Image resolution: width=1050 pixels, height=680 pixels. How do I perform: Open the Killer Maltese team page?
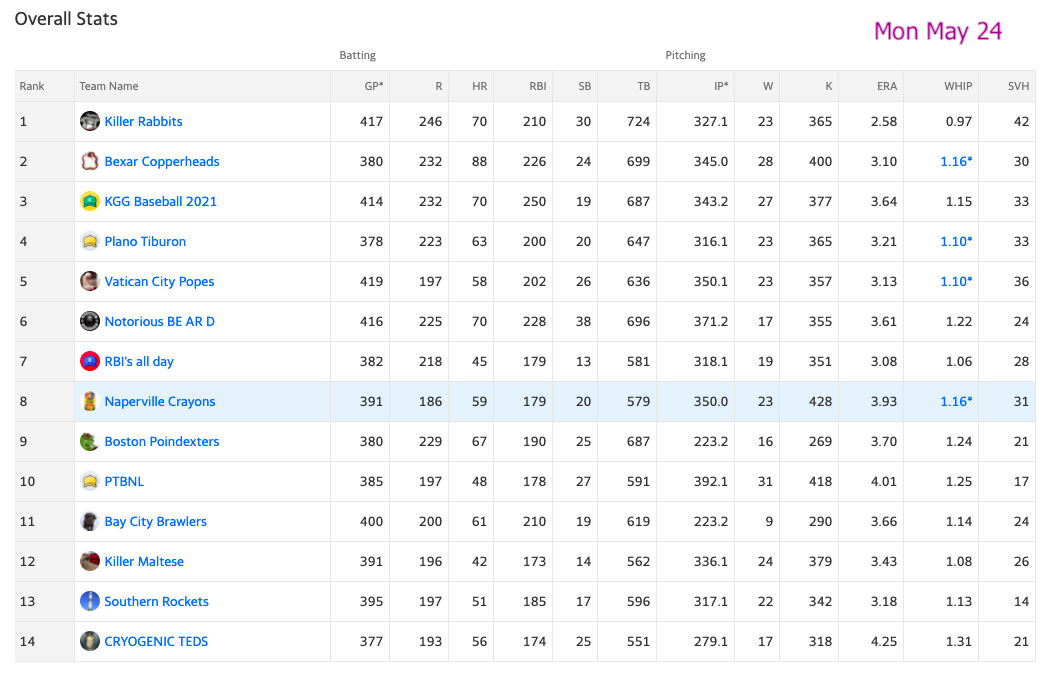144,561
